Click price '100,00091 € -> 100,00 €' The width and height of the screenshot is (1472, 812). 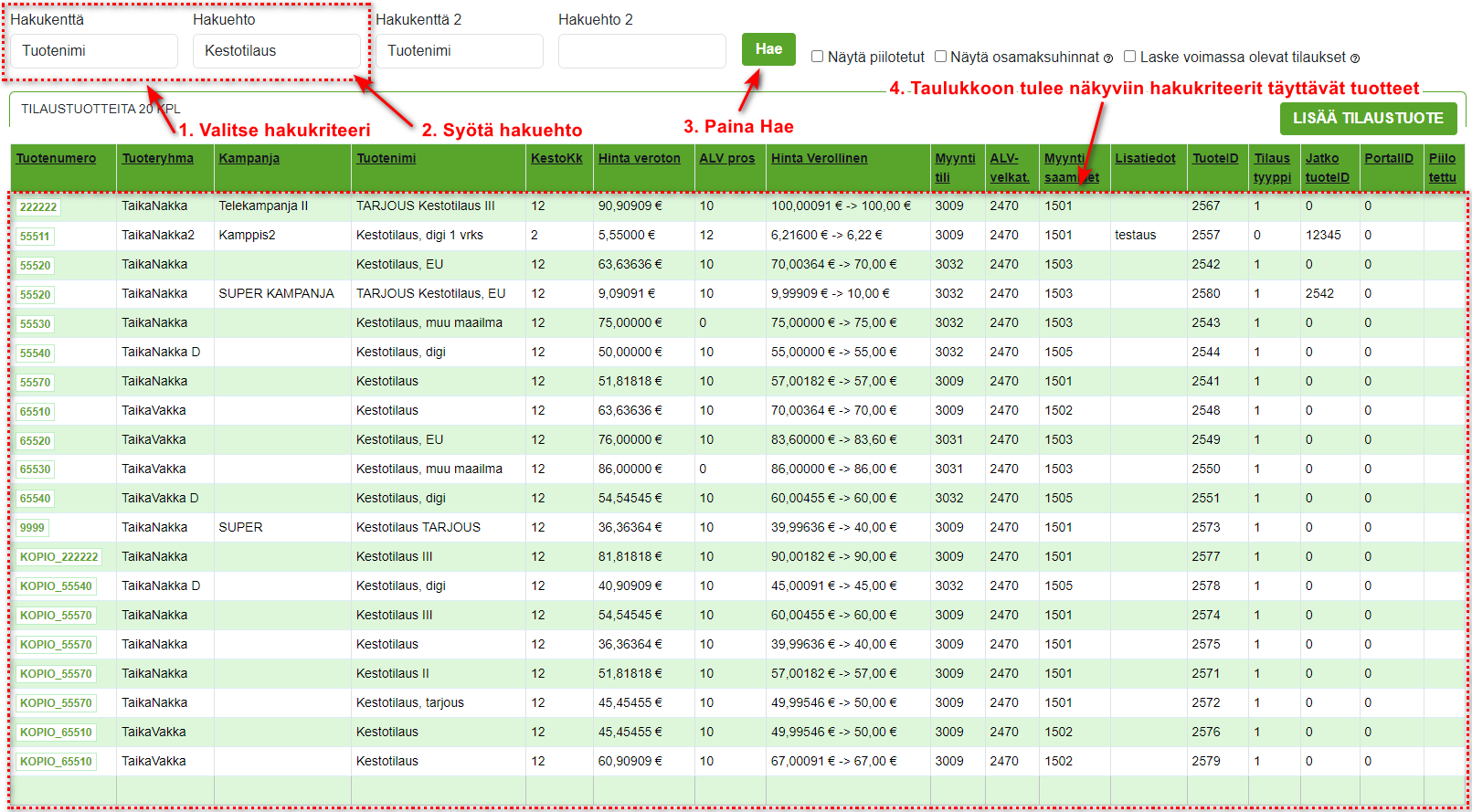click(x=841, y=206)
